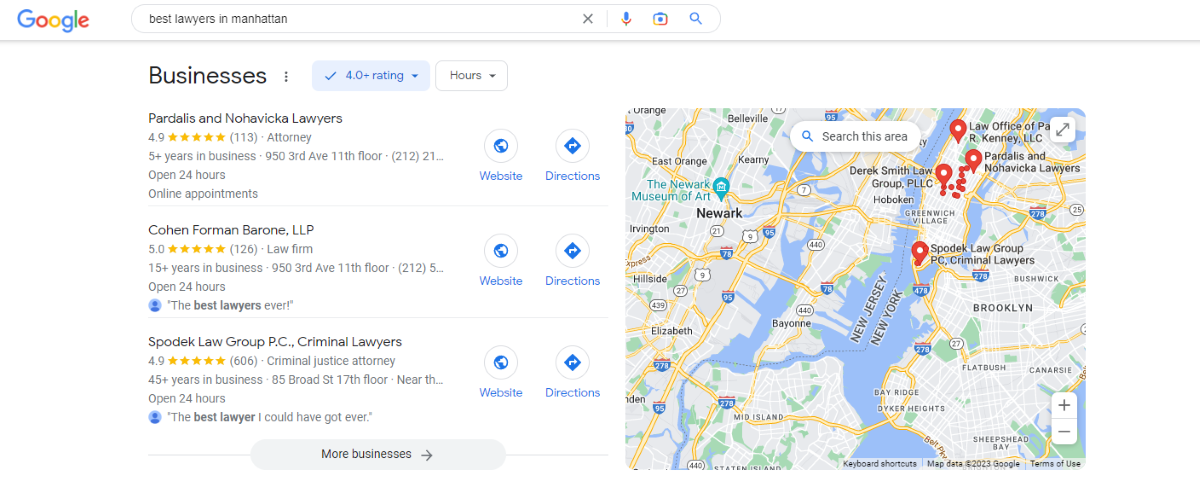Click the search input field

pyautogui.click(x=360, y=19)
